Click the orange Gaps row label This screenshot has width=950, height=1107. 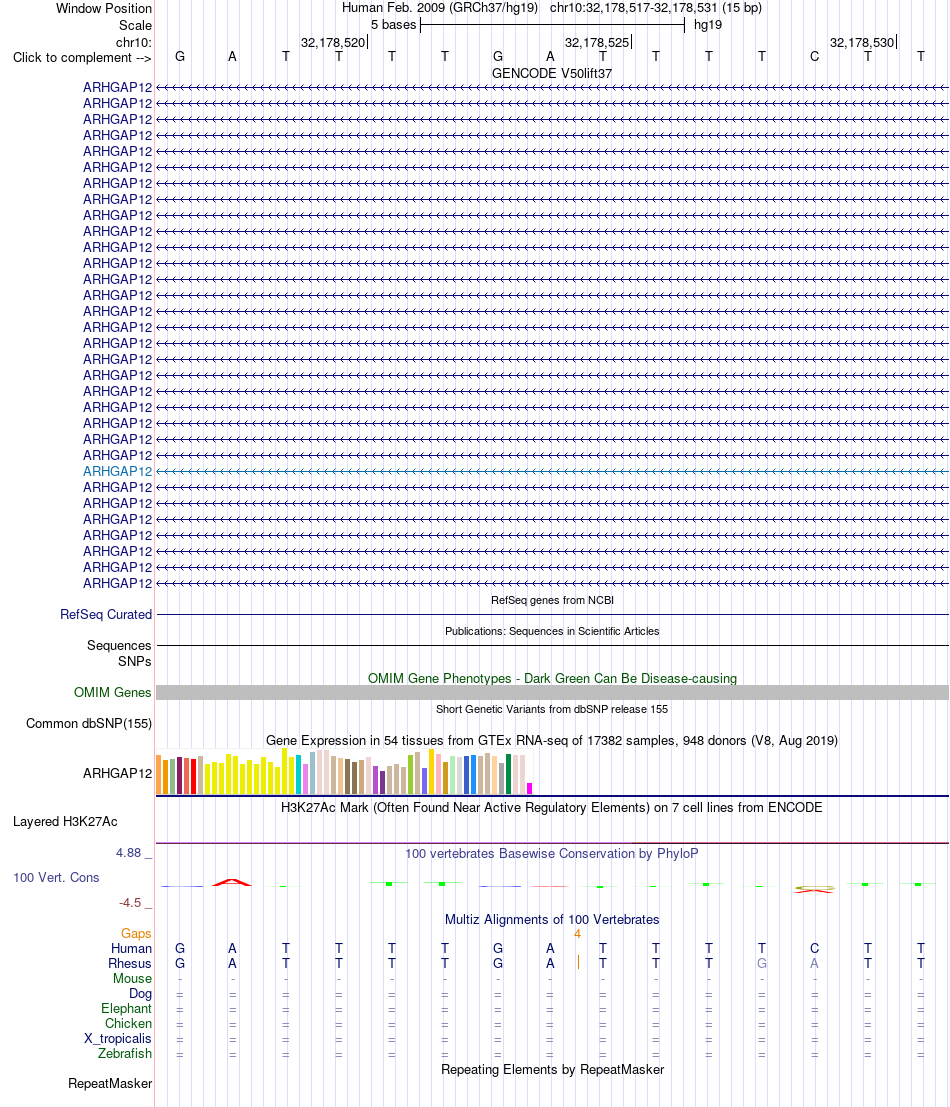point(136,933)
